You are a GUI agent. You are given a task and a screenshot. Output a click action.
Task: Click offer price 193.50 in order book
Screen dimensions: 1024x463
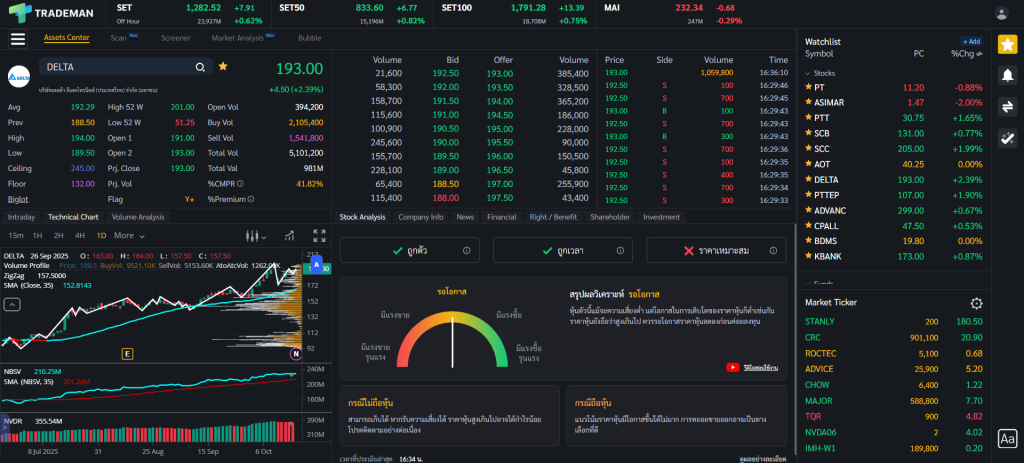(500, 88)
